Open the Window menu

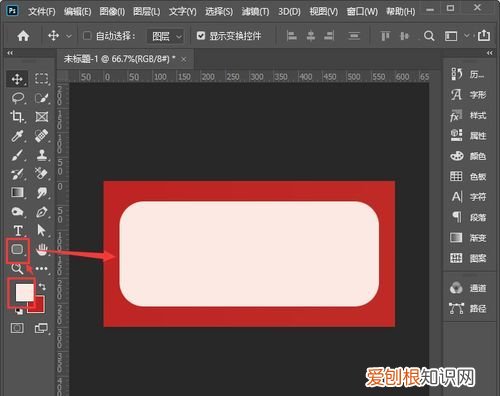click(362, 12)
